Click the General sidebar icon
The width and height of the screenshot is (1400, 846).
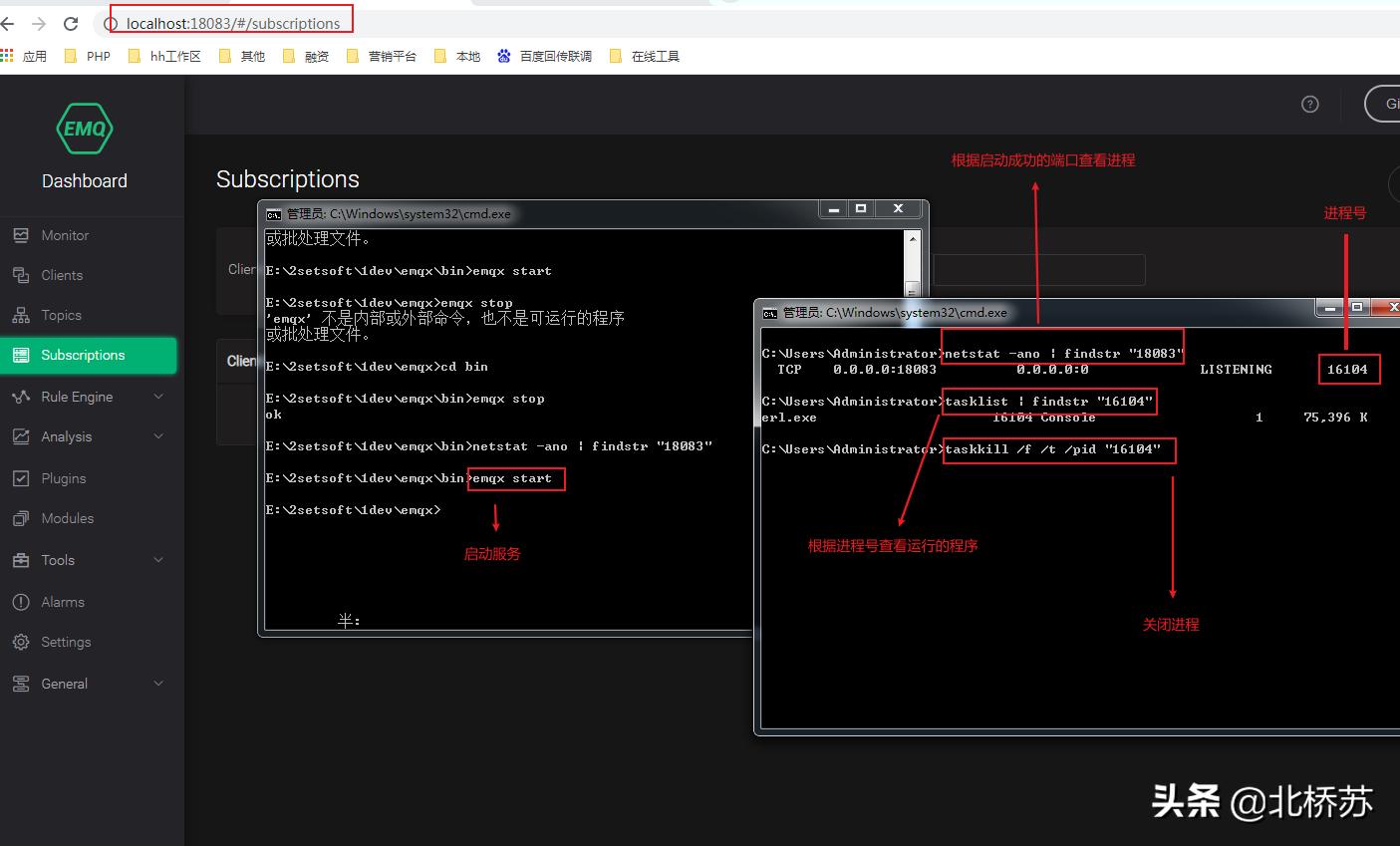[21, 684]
